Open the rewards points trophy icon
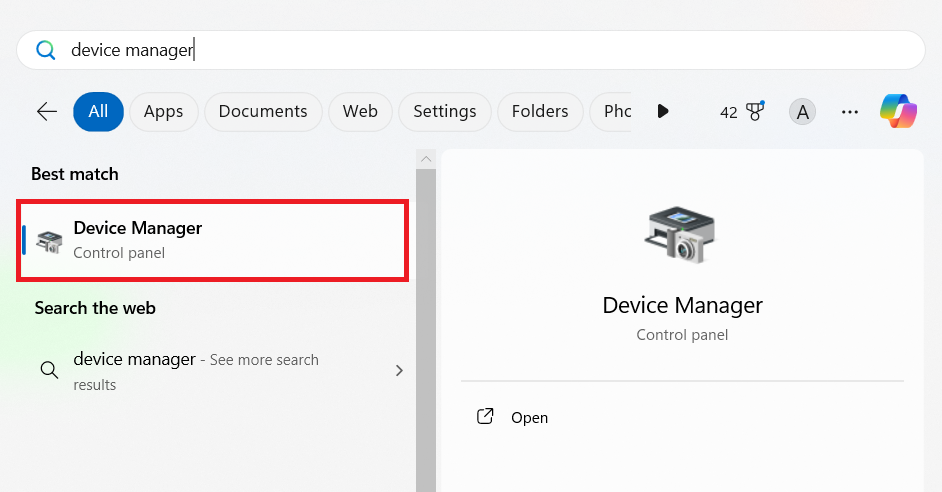Viewport: 942px width, 492px height. pyautogui.click(x=755, y=111)
